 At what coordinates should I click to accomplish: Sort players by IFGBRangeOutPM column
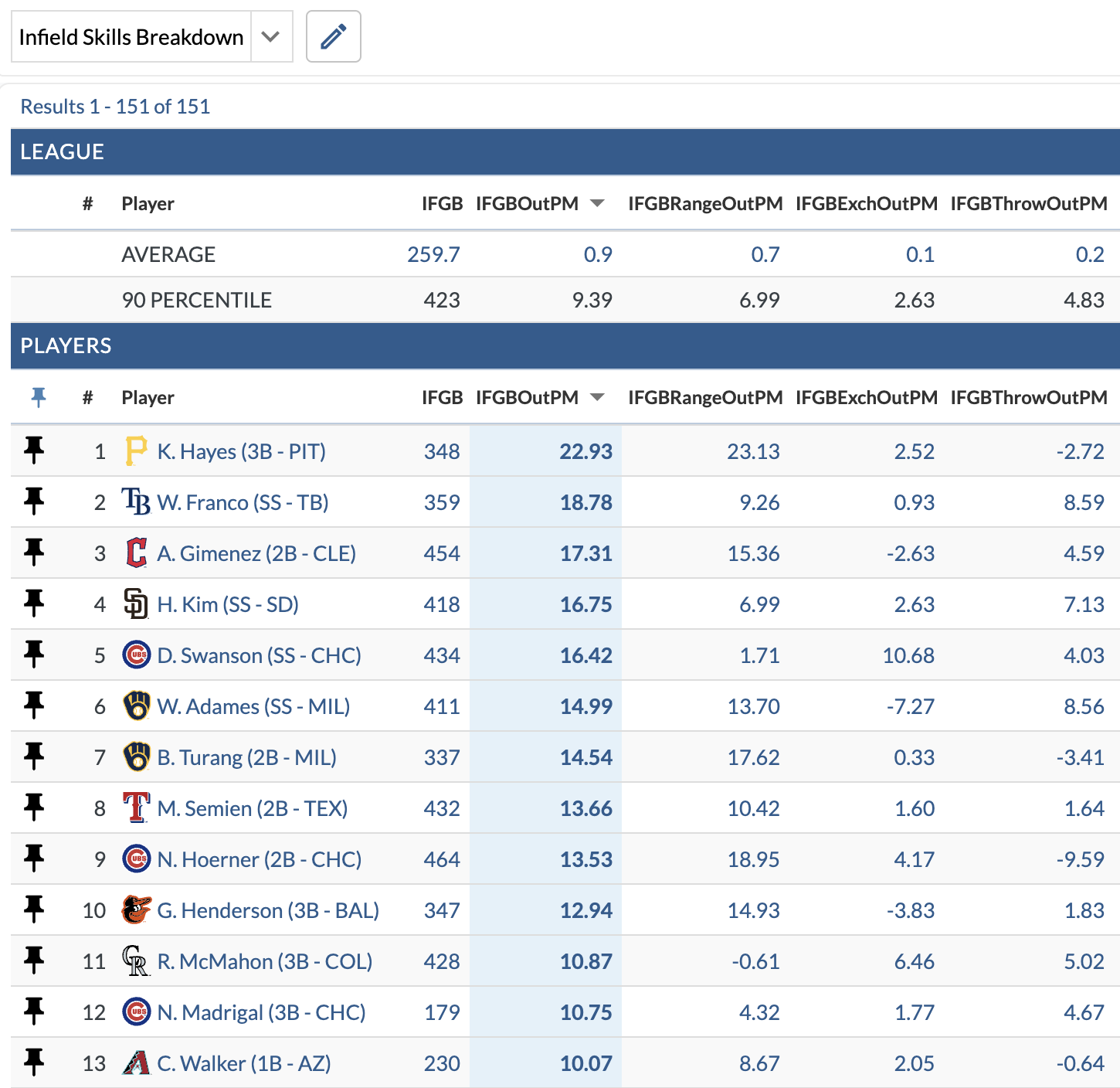pos(704,397)
